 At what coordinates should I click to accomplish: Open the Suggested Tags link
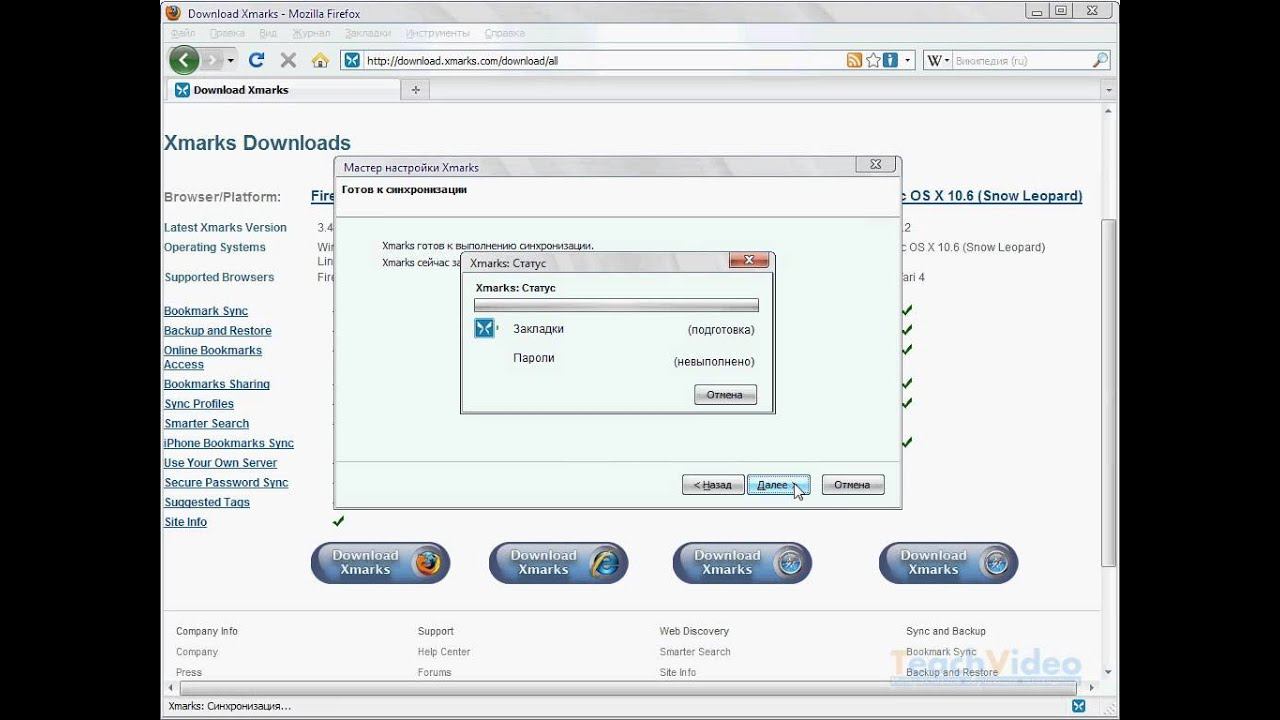point(207,503)
